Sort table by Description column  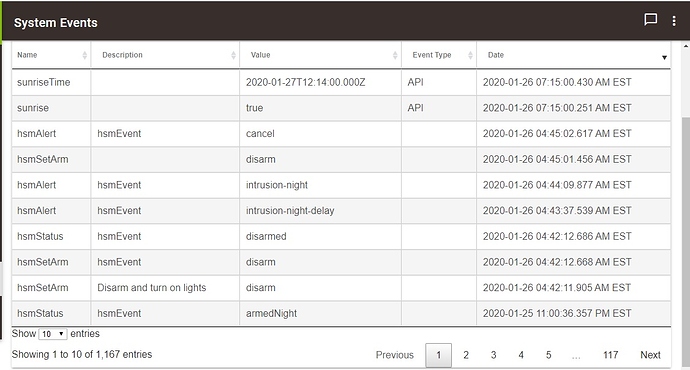[x=165, y=55]
